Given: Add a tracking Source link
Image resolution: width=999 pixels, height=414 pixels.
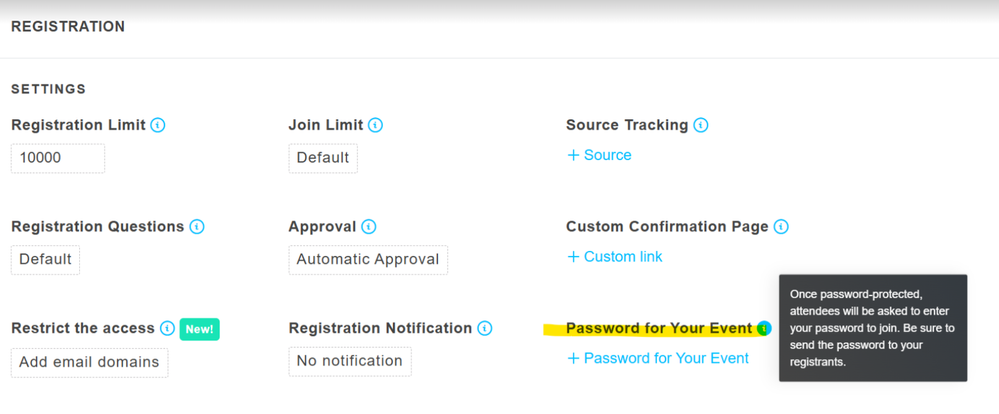Looking at the screenshot, I should (599, 155).
